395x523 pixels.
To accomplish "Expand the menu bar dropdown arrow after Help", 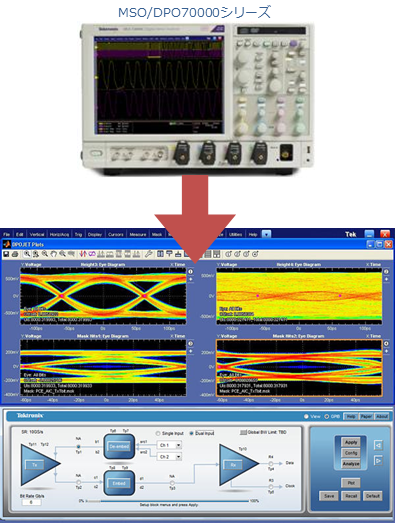I will pyautogui.click(x=266, y=234).
